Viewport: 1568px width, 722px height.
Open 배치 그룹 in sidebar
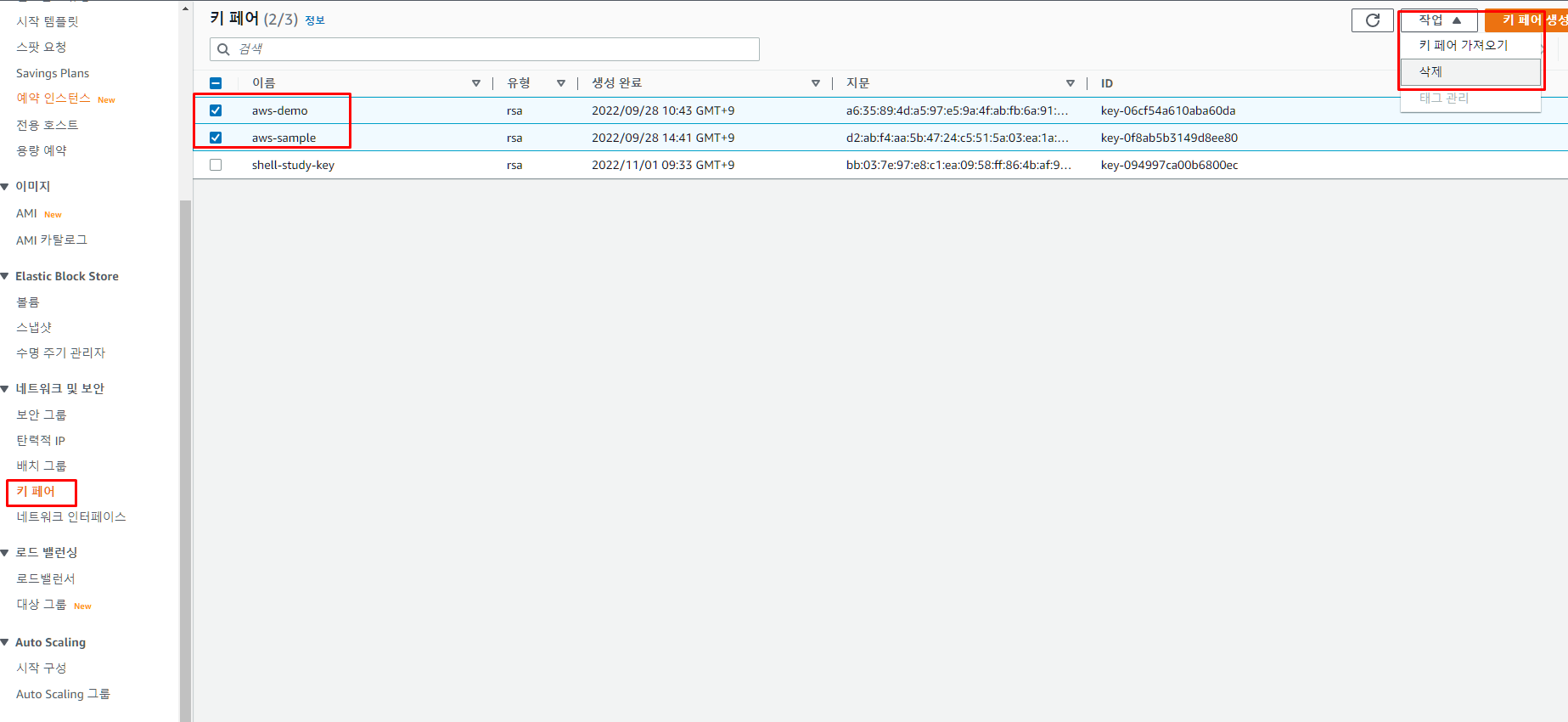41,465
